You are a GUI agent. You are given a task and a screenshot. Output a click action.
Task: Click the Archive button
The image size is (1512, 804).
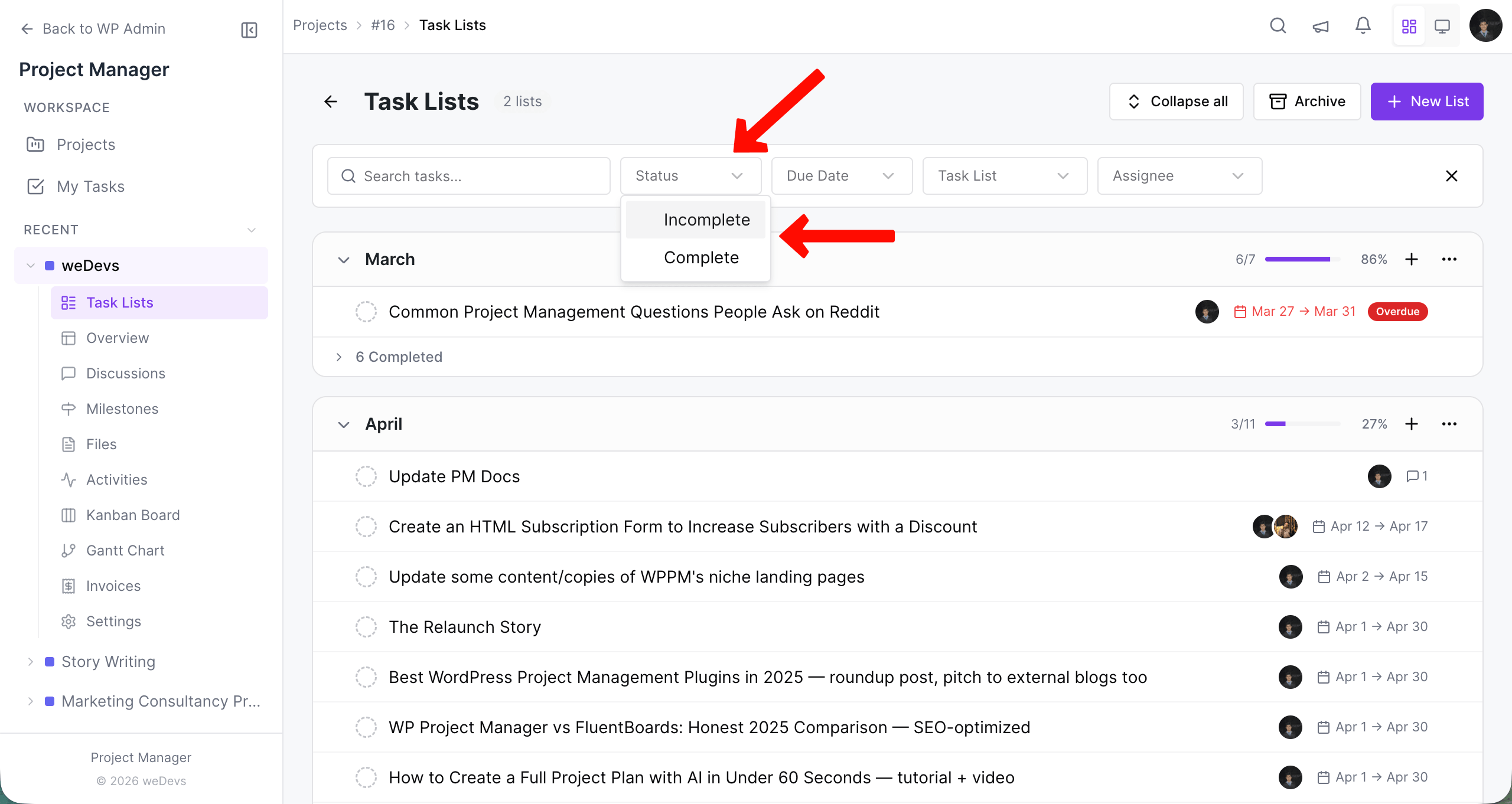tap(1307, 101)
